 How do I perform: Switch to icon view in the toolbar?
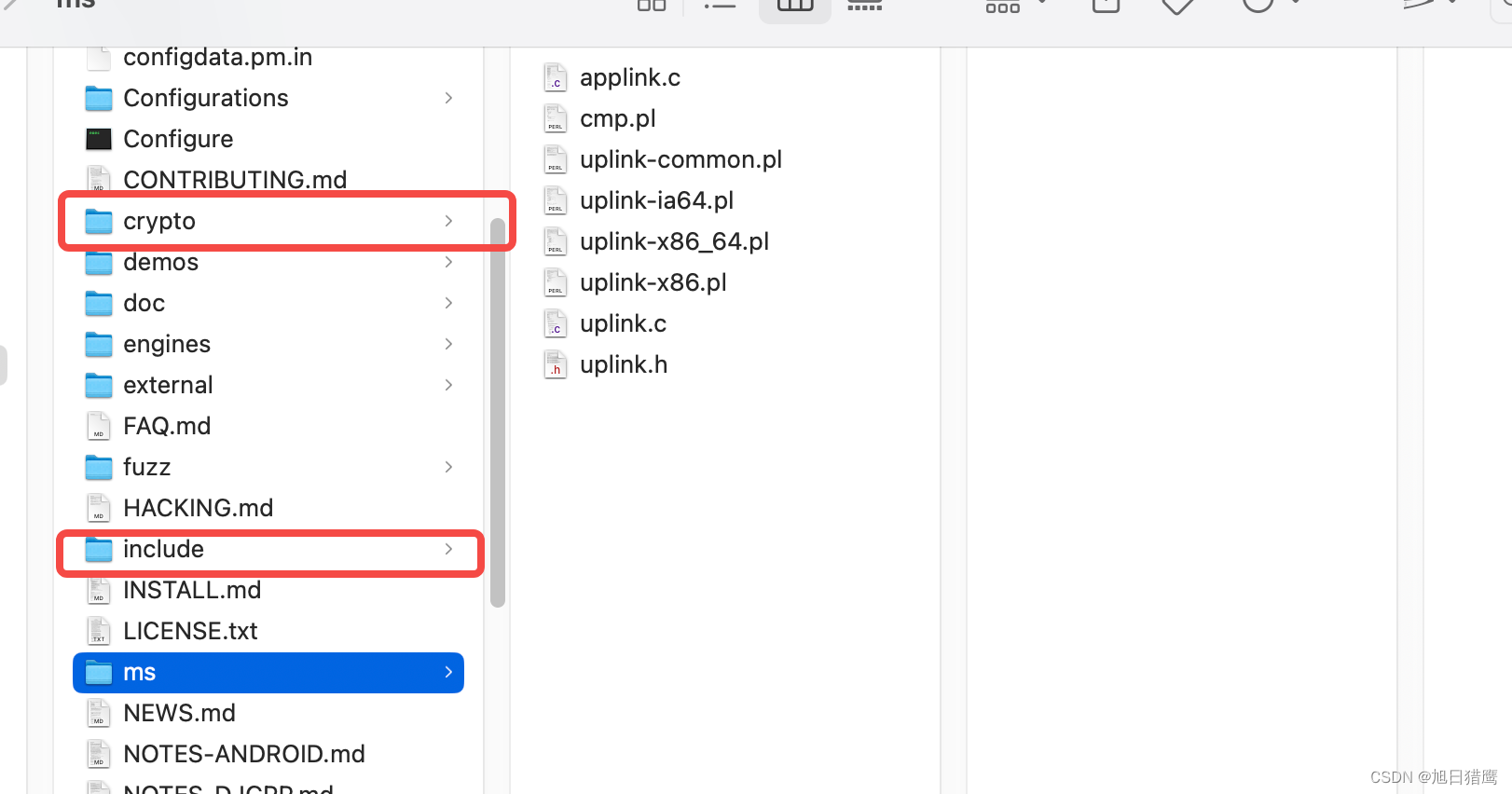(x=651, y=7)
